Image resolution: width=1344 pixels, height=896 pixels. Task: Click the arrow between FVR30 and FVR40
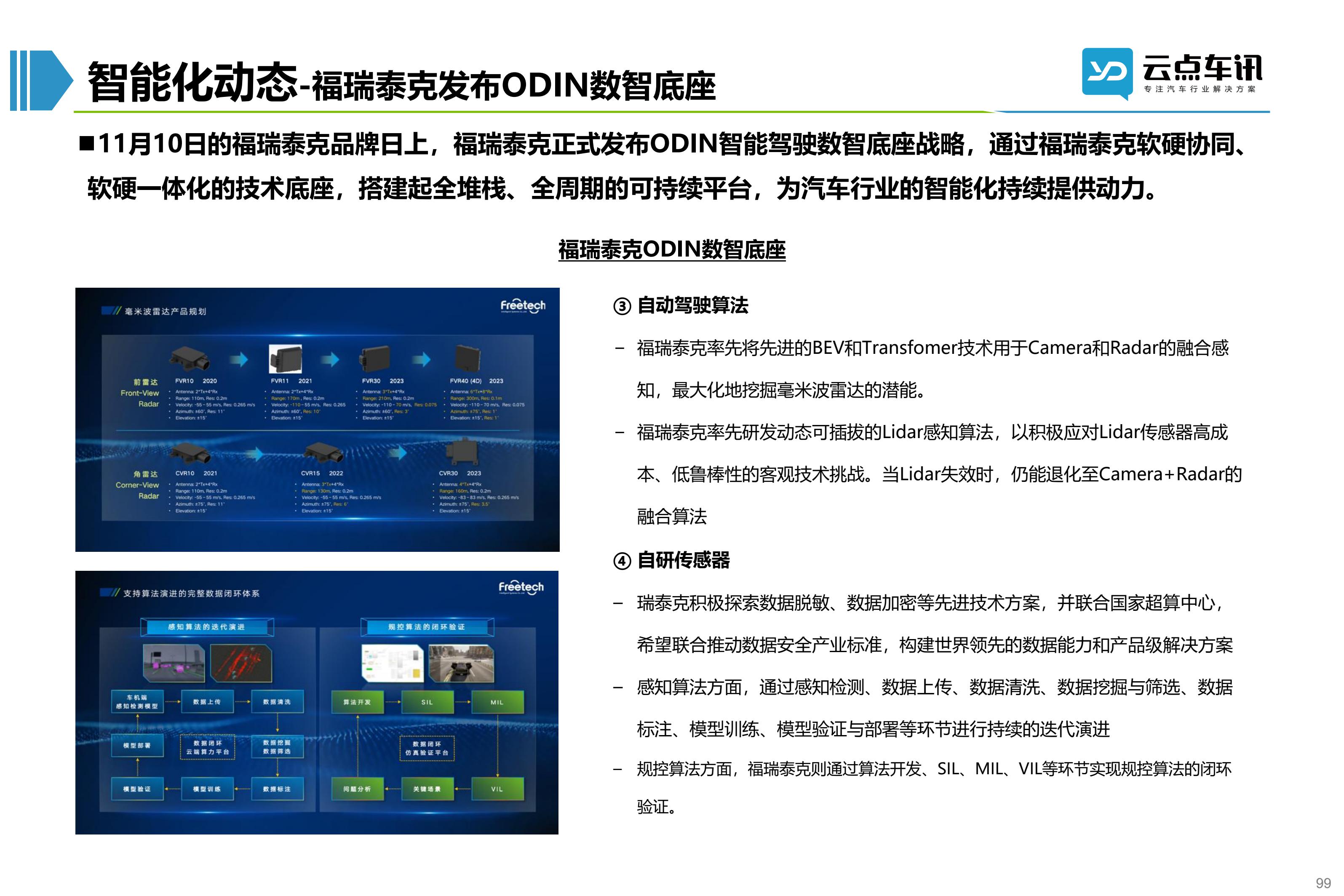click(421, 359)
